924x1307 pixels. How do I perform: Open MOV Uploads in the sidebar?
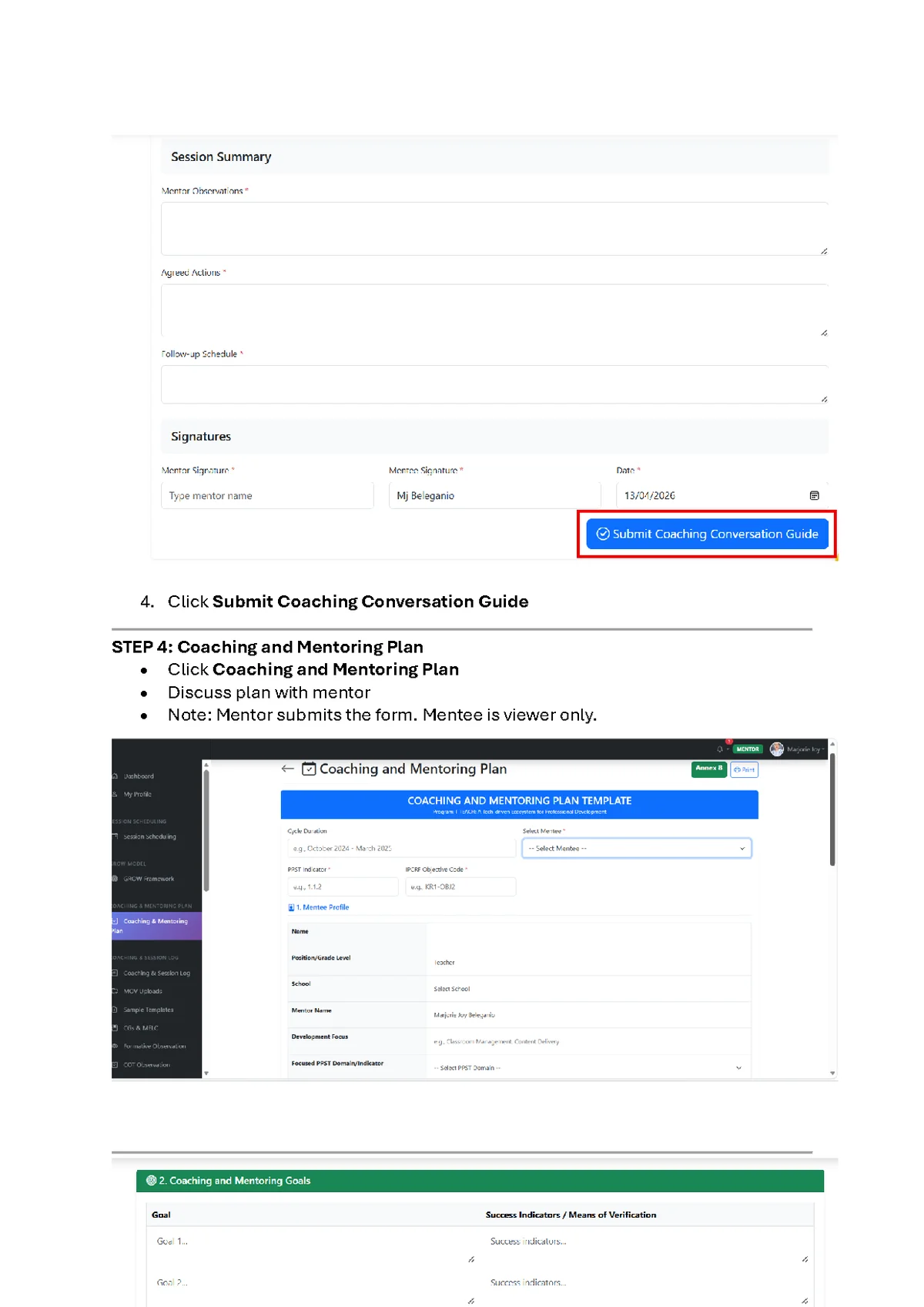[142, 991]
